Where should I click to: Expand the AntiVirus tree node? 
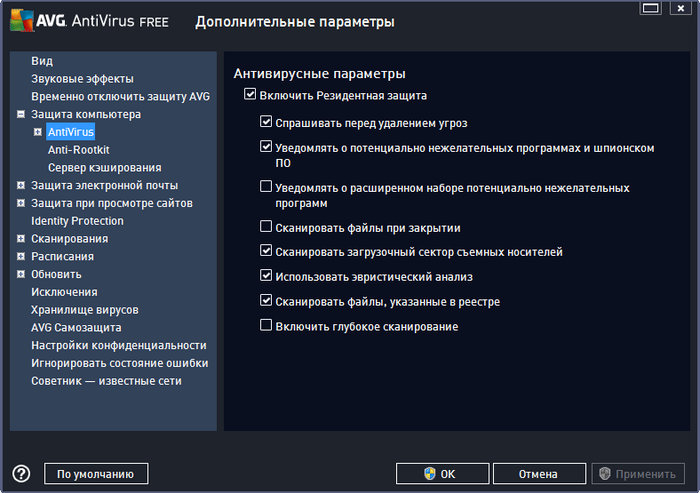[x=38, y=132]
